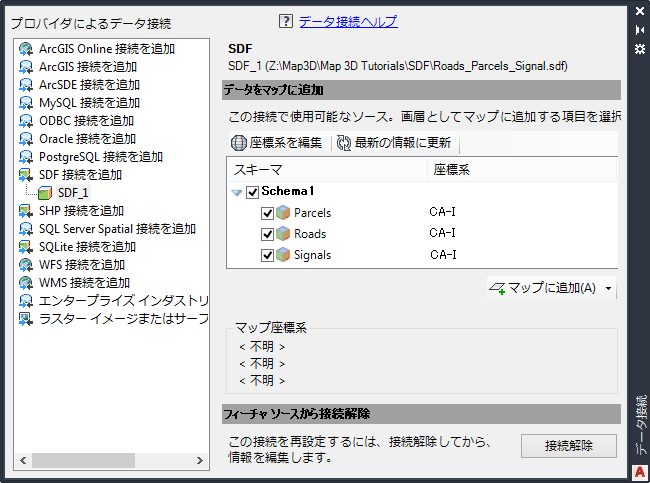This screenshot has height=483, width=650.
Task: Click the Parcels feature class icon
Action: coord(283,213)
